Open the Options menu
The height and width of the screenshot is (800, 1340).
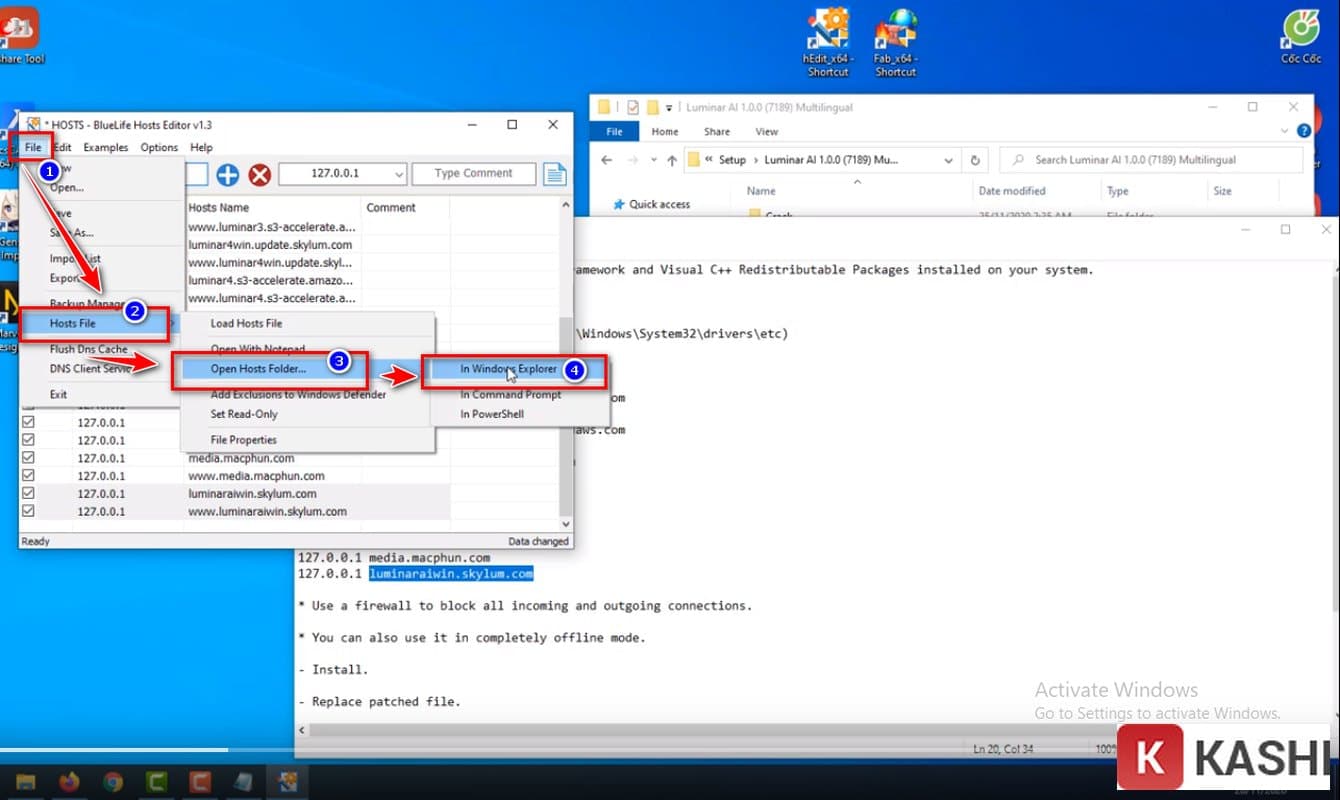pyautogui.click(x=159, y=147)
